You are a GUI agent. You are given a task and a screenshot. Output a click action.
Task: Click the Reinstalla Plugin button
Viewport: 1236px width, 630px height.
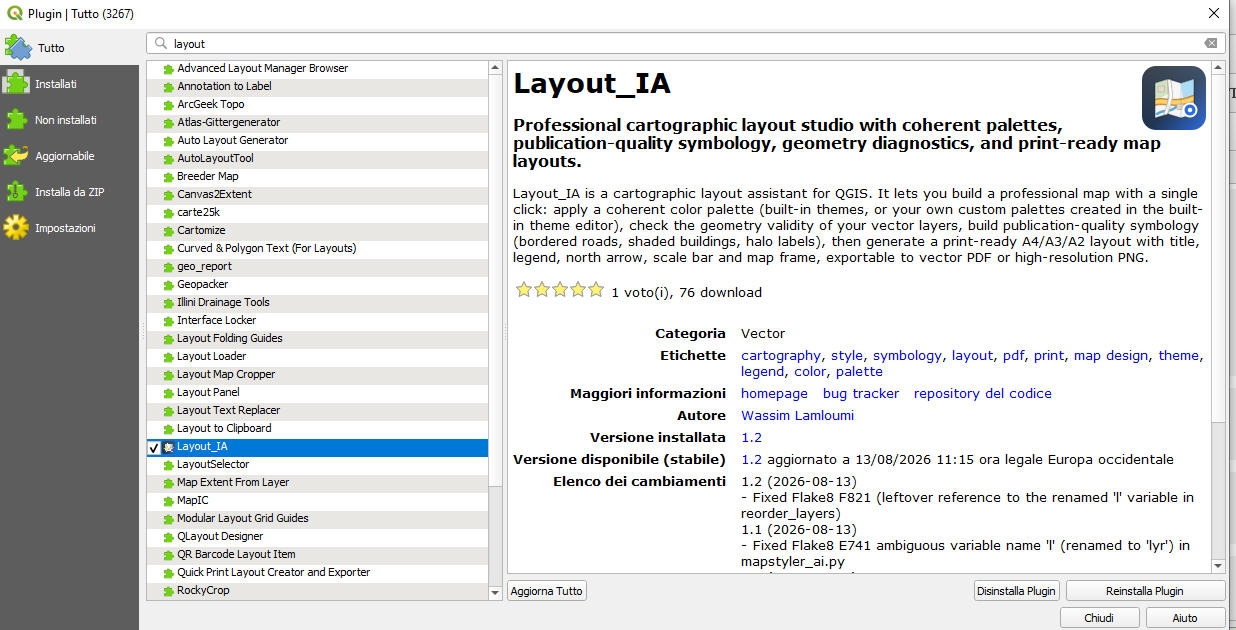coord(1145,591)
